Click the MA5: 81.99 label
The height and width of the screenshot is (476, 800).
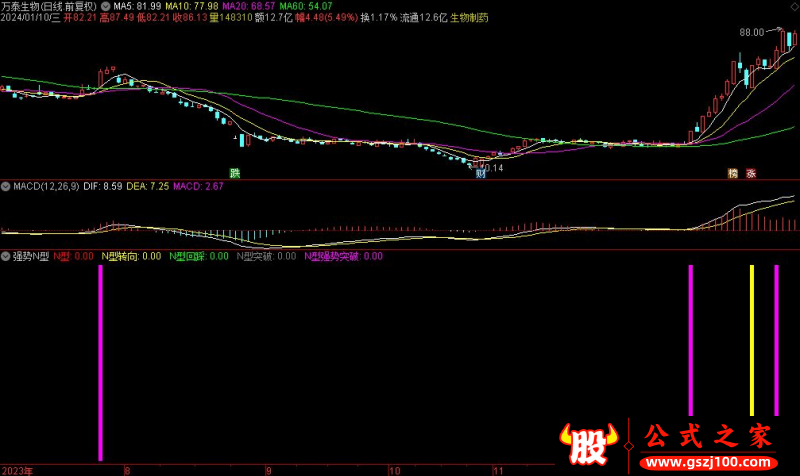(137, 7)
